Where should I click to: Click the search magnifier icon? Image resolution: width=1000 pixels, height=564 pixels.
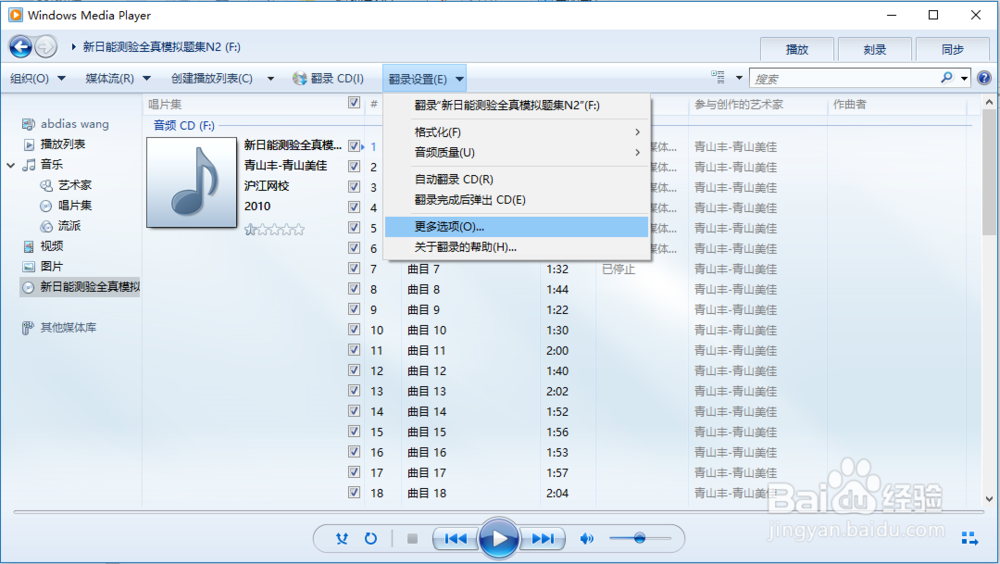point(946,78)
